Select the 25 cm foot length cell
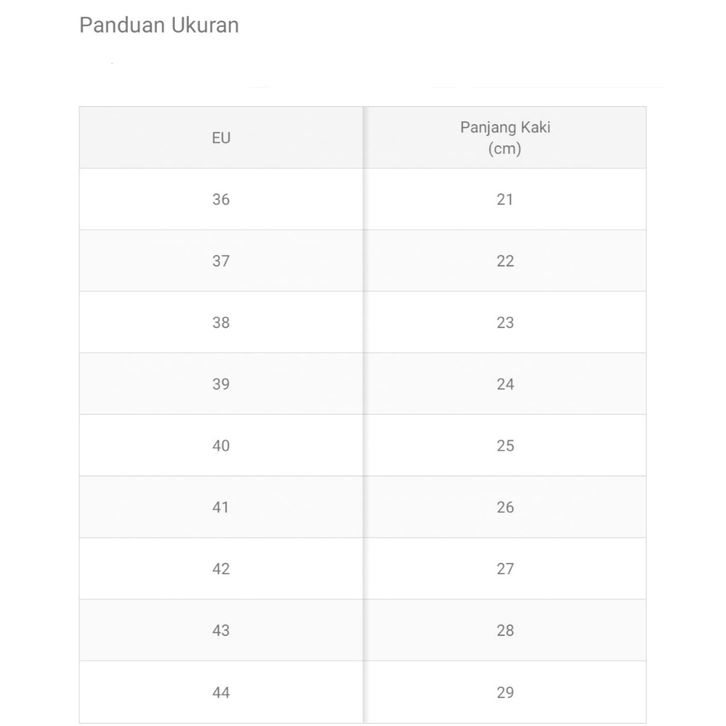This screenshot has height=726, width=726. (505, 446)
